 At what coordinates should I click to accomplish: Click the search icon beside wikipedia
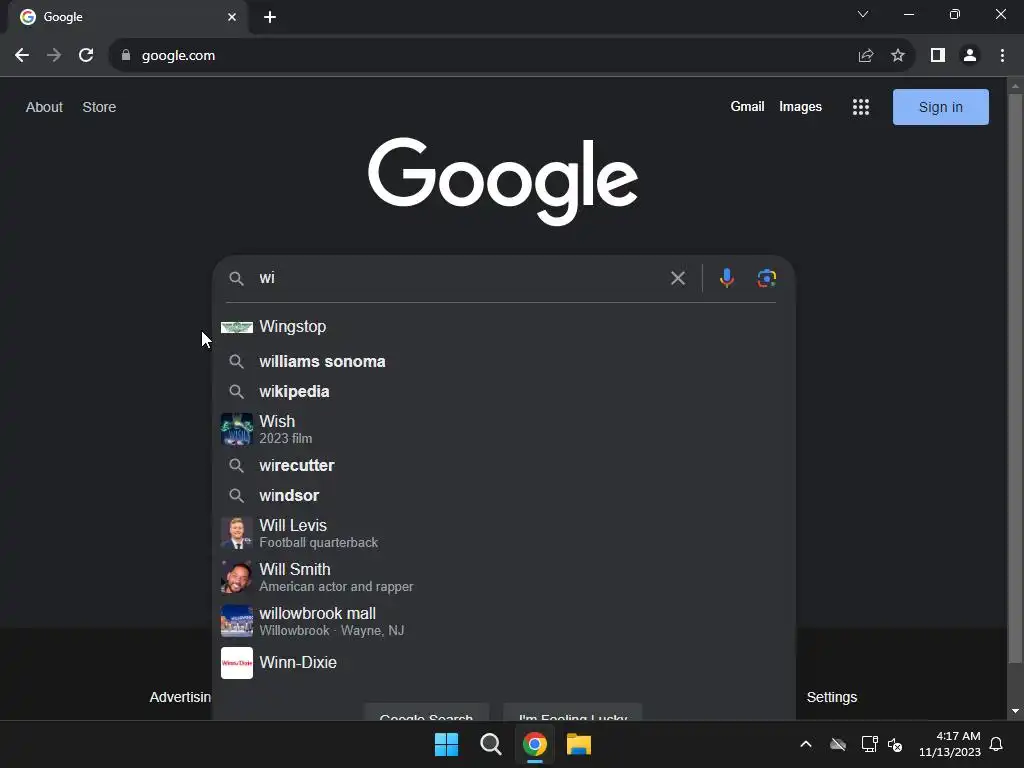(x=236, y=391)
